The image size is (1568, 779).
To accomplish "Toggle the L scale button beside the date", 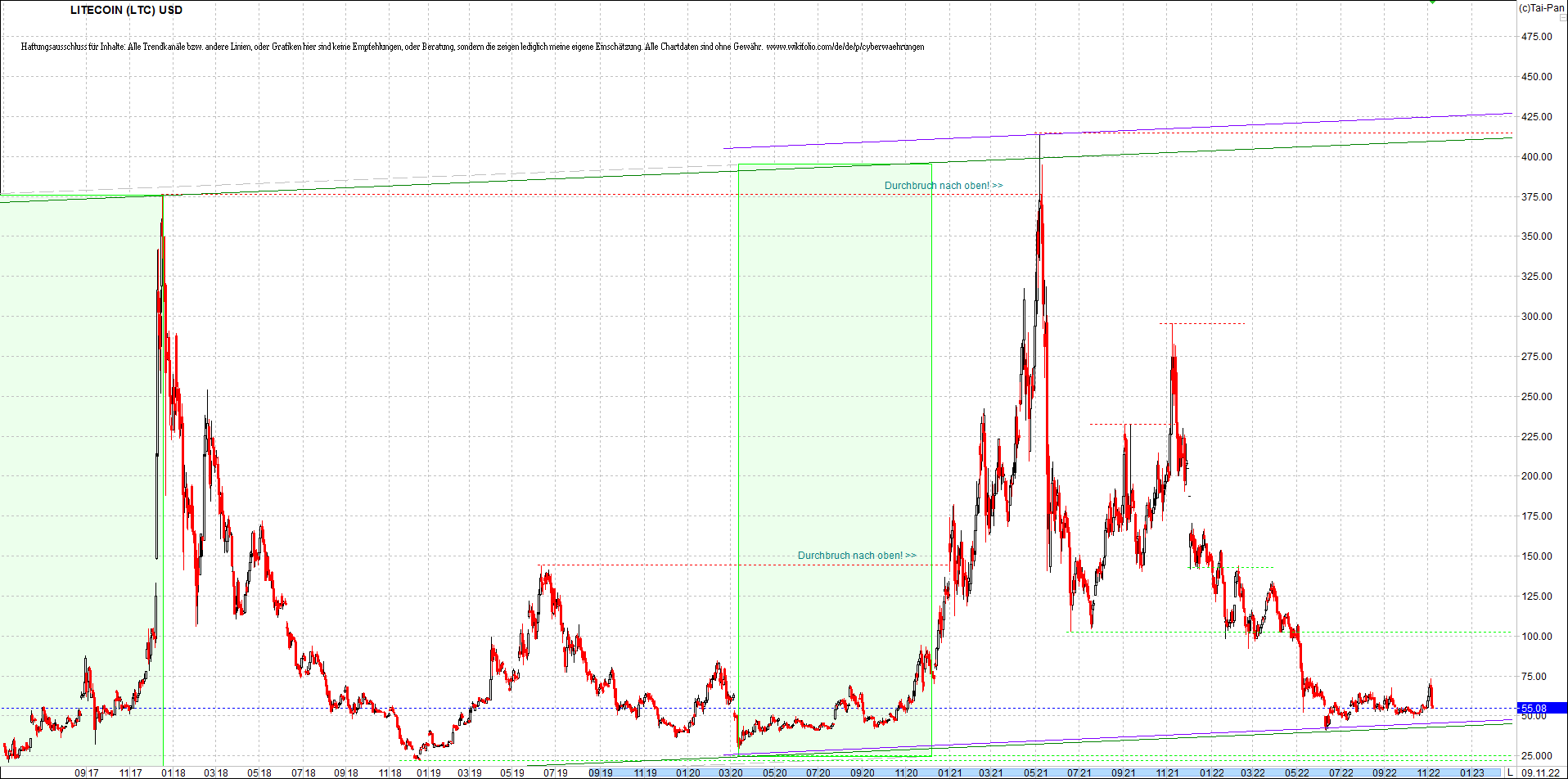I will [1510, 772].
